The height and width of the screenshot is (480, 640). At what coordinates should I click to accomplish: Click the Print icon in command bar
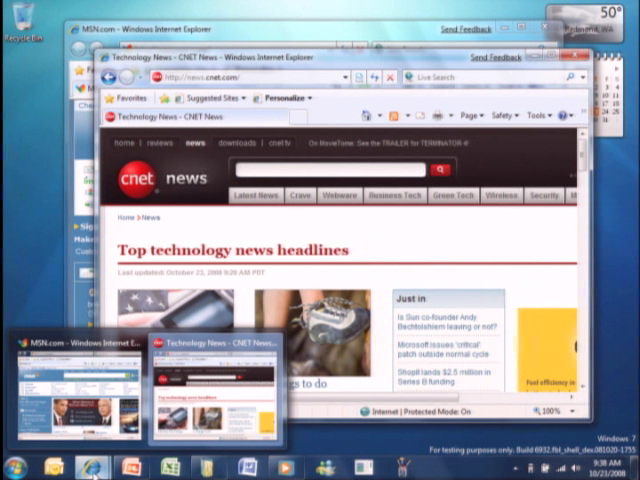pos(438,116)
